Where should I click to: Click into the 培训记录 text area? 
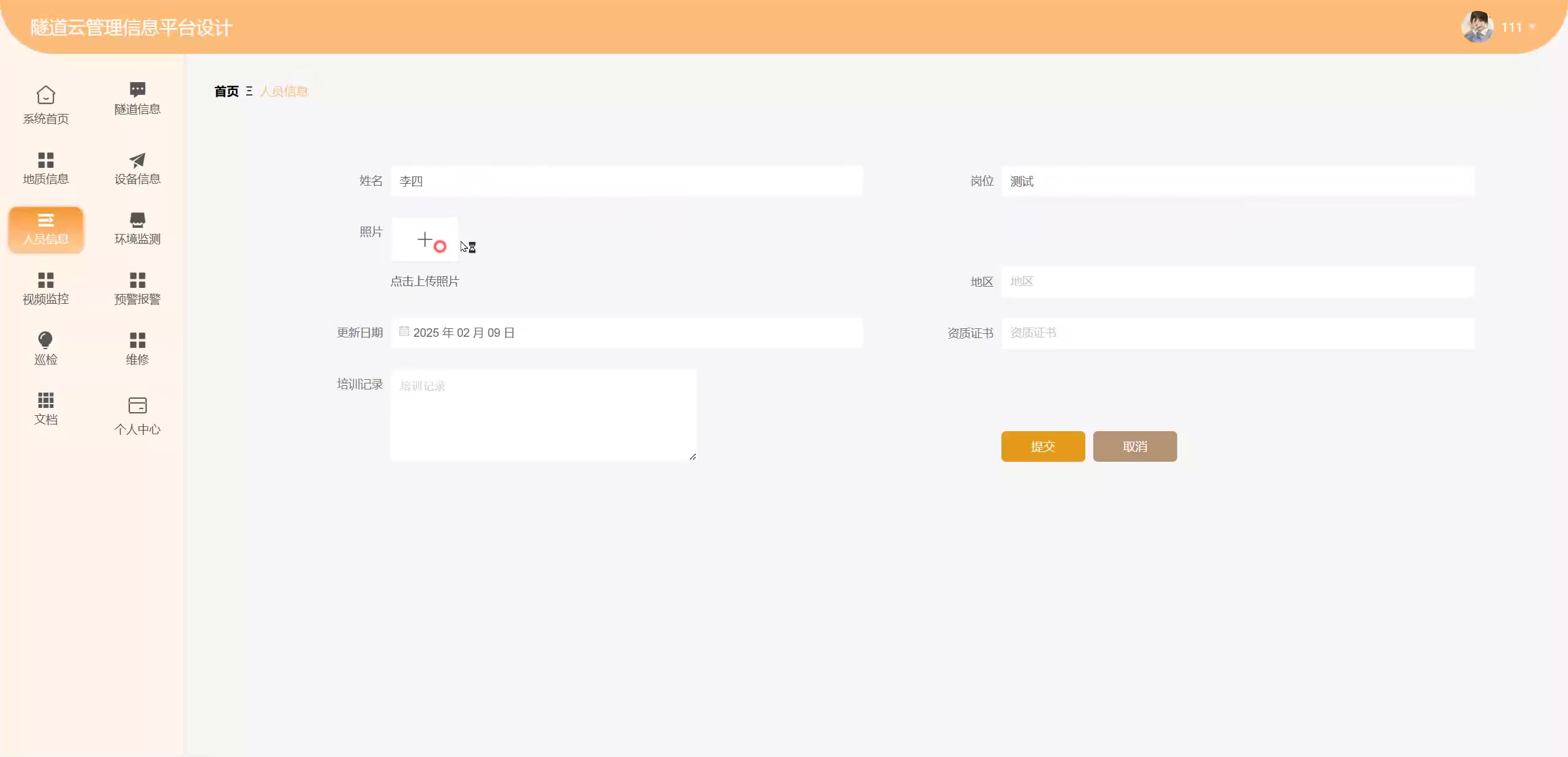click(543, 415)
